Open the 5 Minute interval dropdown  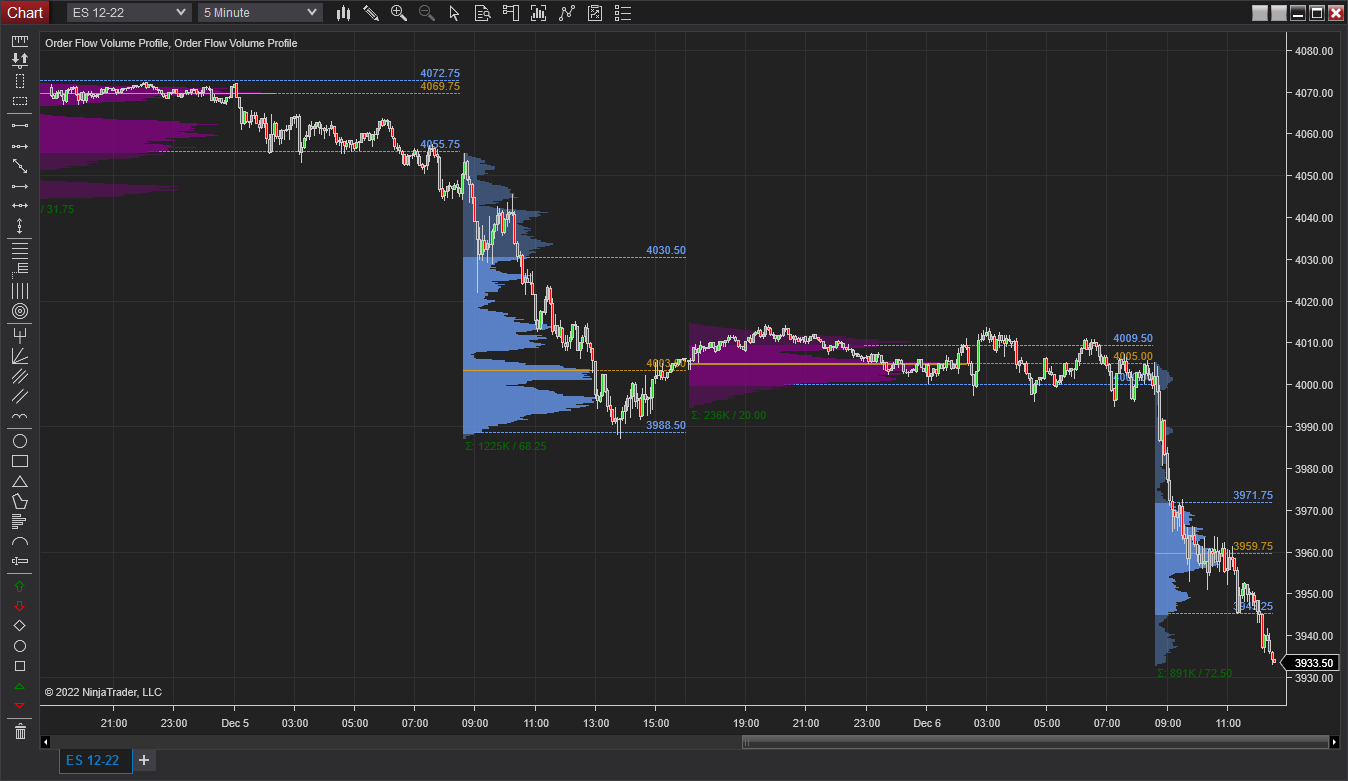click(x=259, y=12)
